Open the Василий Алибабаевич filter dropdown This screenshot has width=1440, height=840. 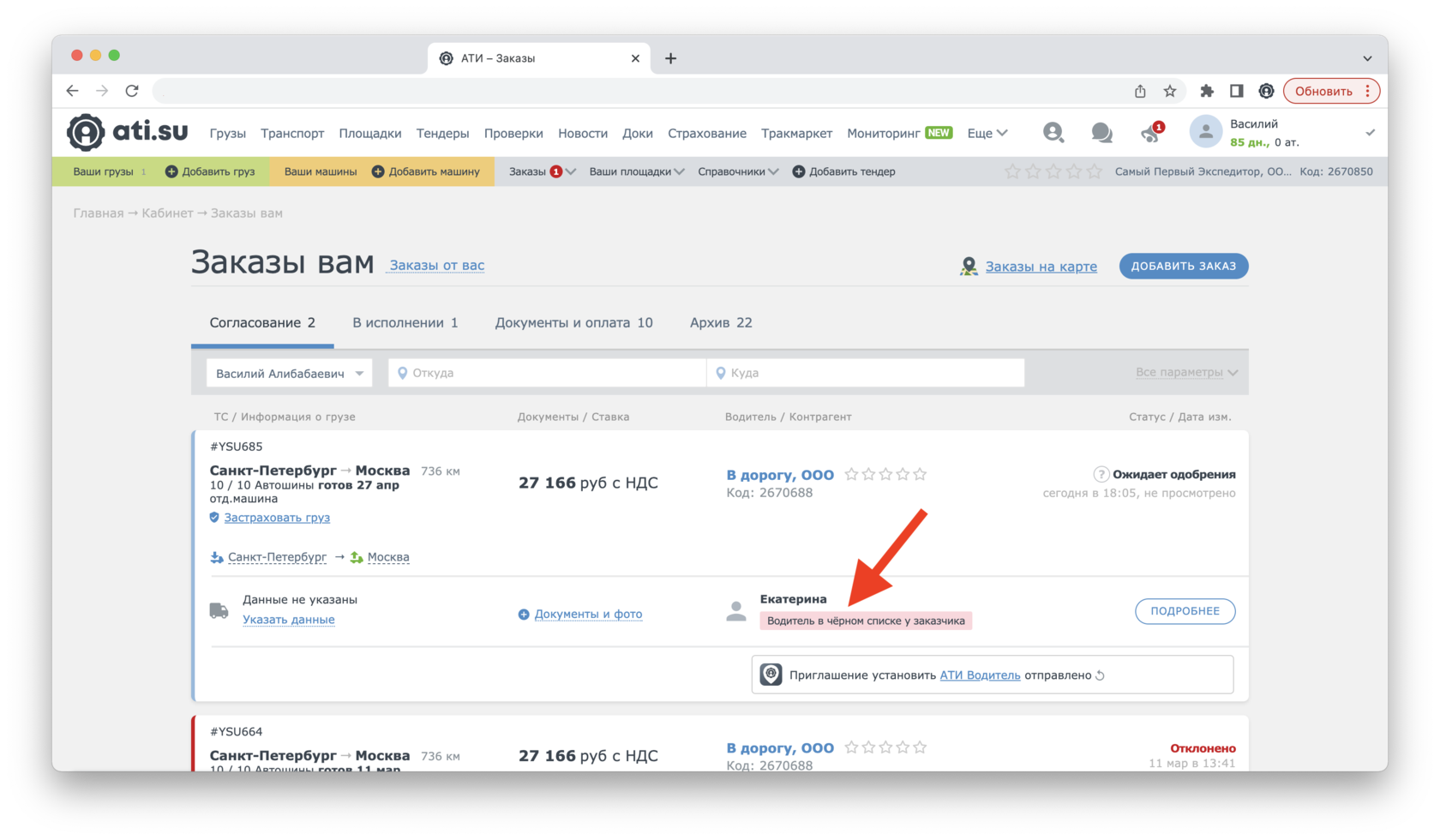tap(290, 373)
